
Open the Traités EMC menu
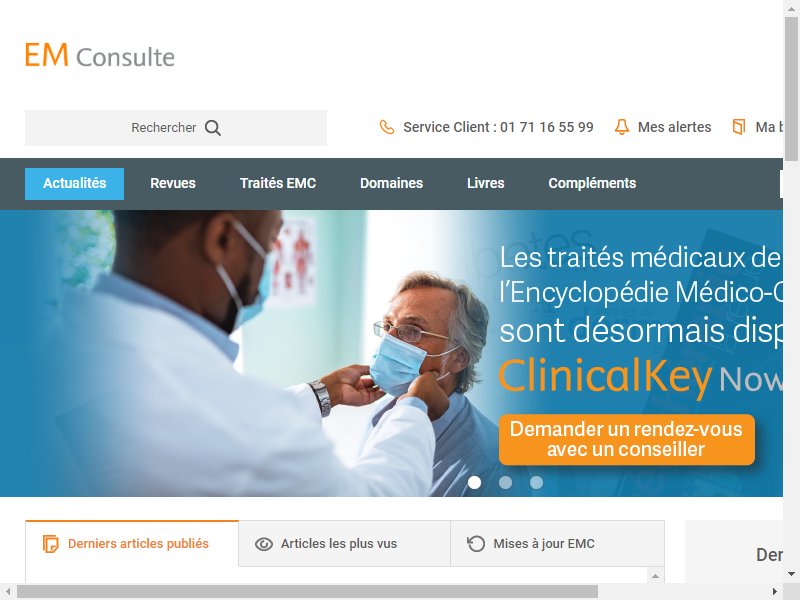point(278,183)
